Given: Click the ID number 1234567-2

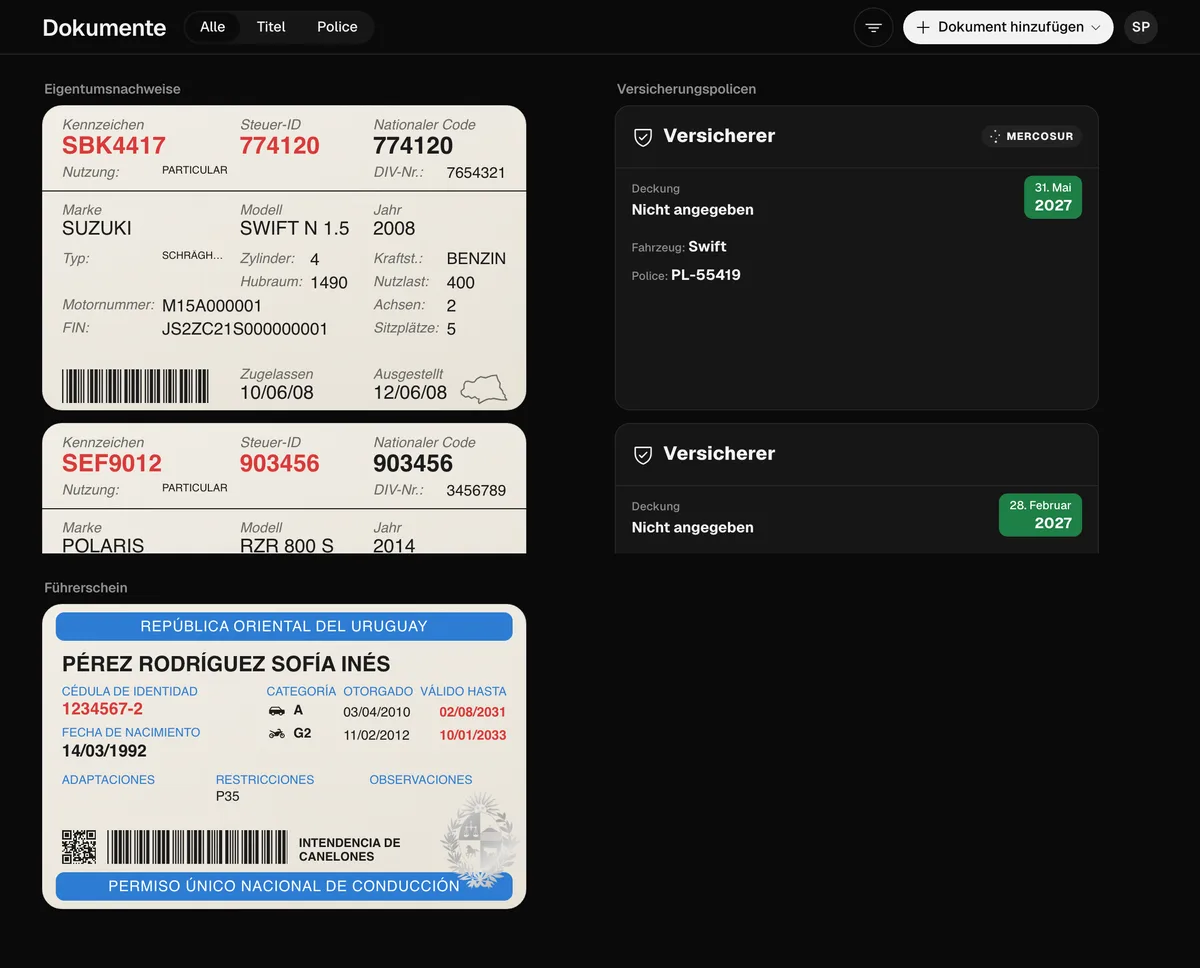Looking at the screenshot, I should click(x=102, y=709).
